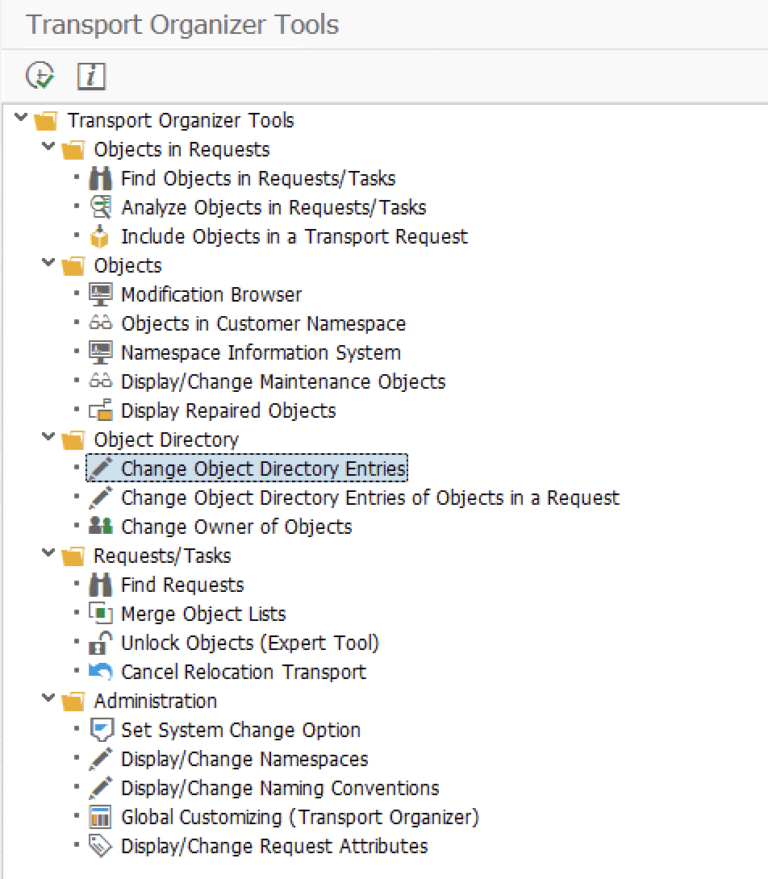Click the Change Owner of Objects people icon
This screenshot has height=879, width=768.
(104, 526)
